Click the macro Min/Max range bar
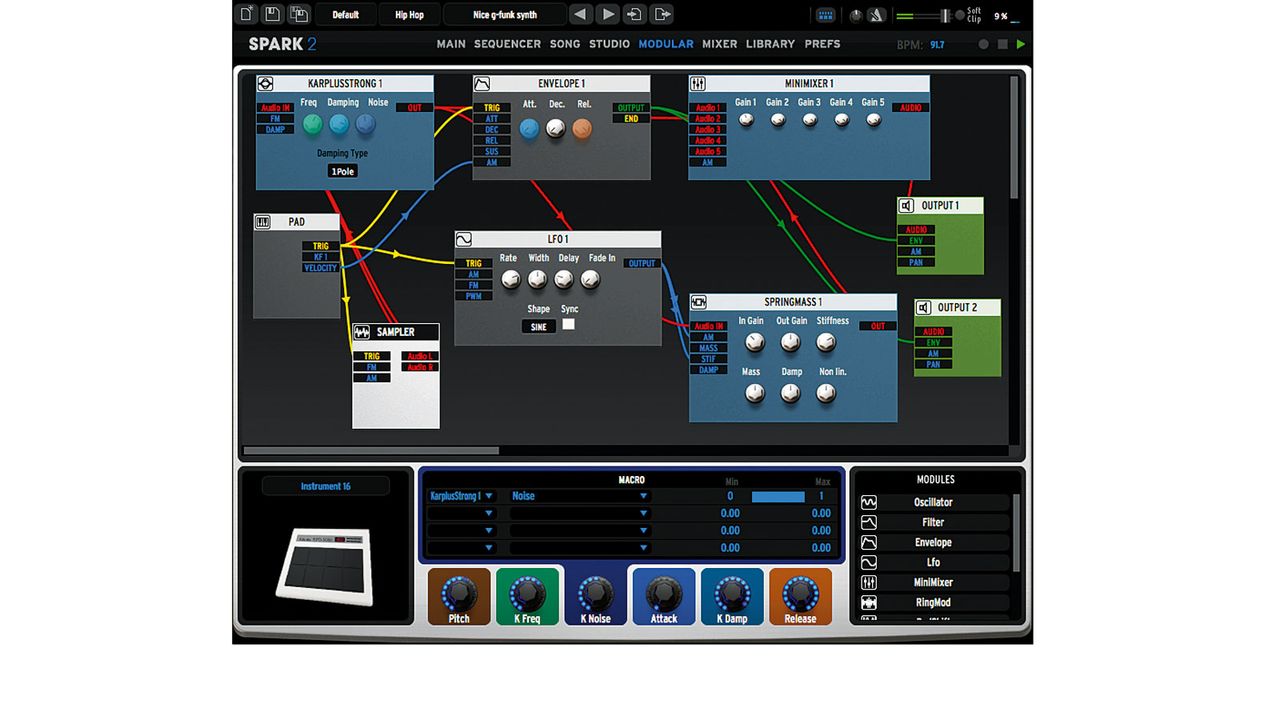The image size is (1280, 720). click(x=778, y=496)
